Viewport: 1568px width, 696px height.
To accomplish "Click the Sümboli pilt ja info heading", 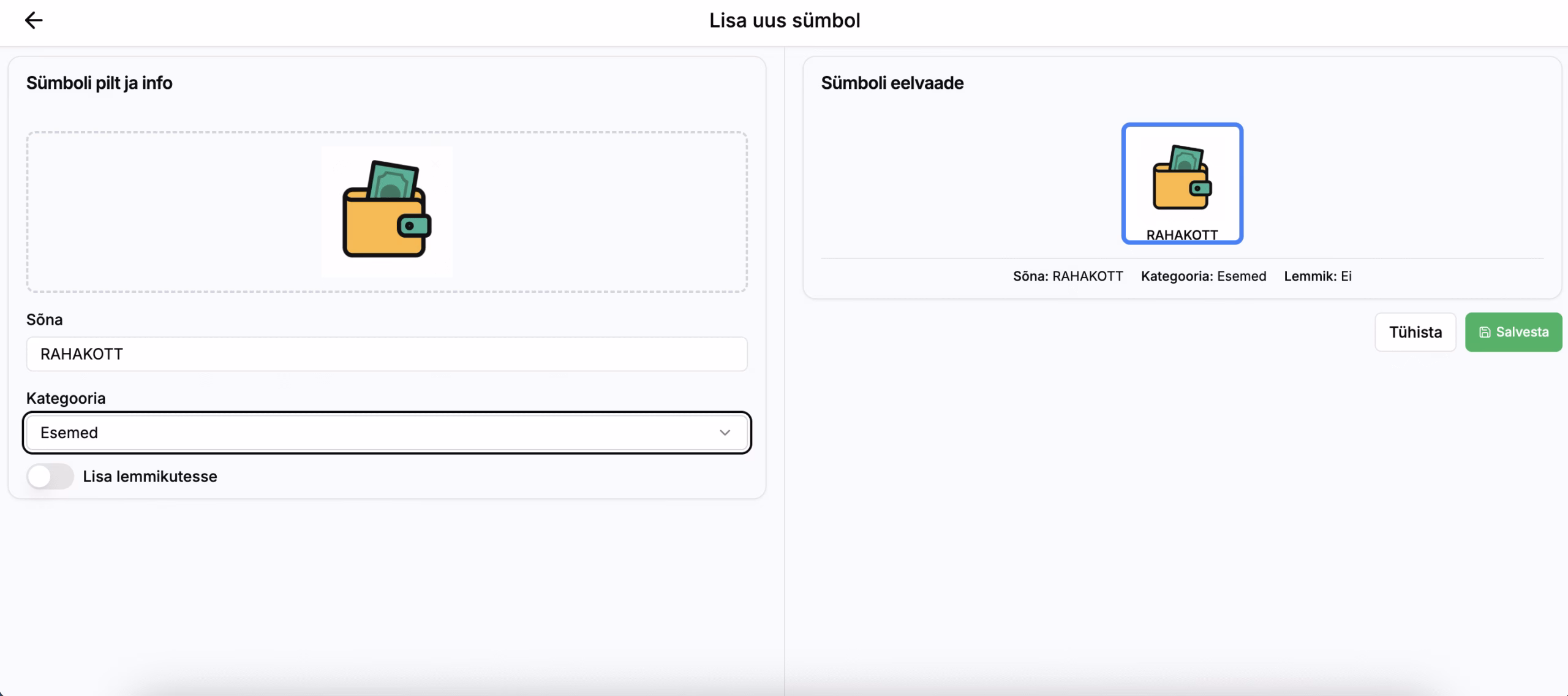I will (99, 83).
